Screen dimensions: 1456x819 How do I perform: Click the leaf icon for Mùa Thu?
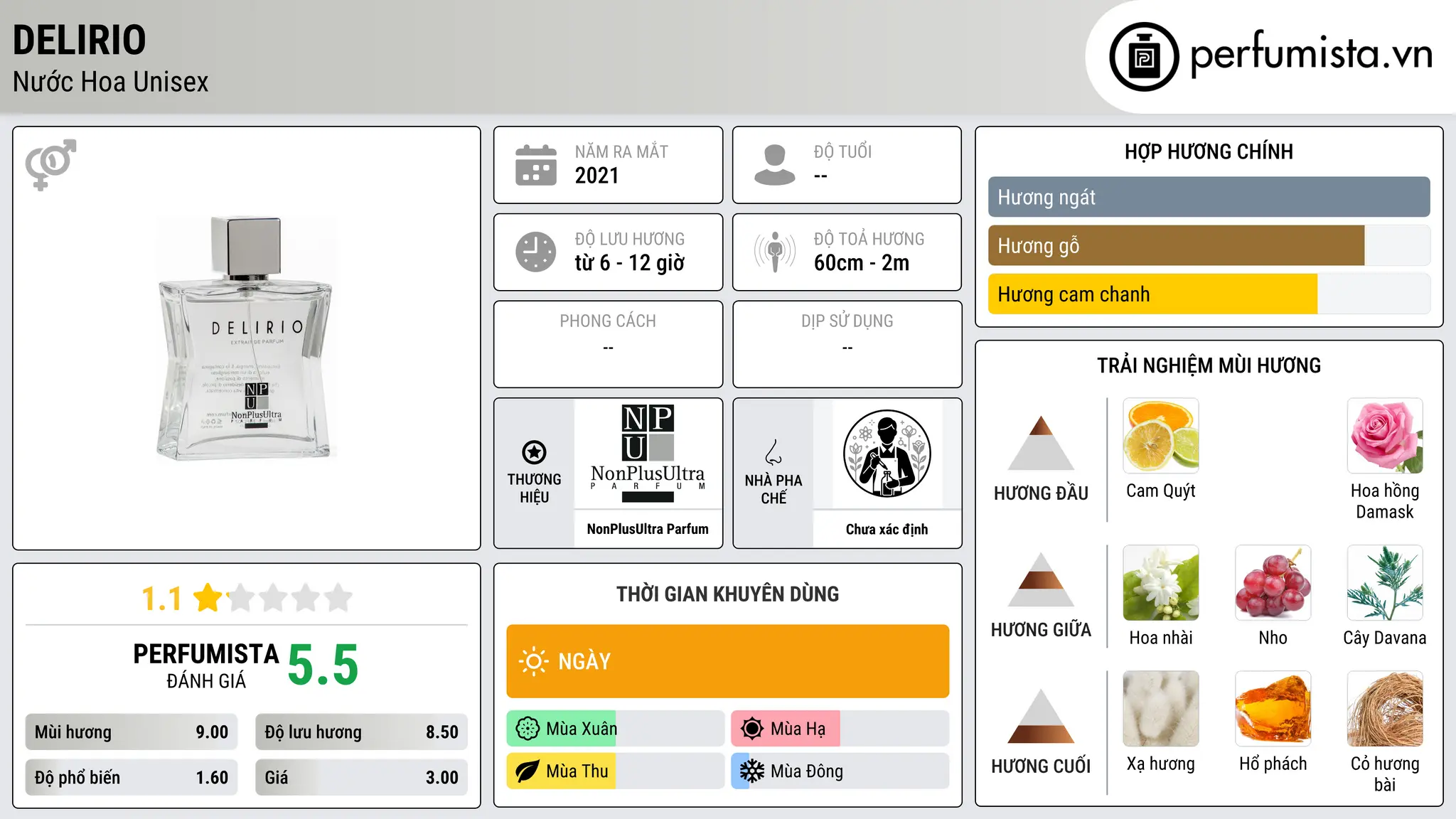528,771
